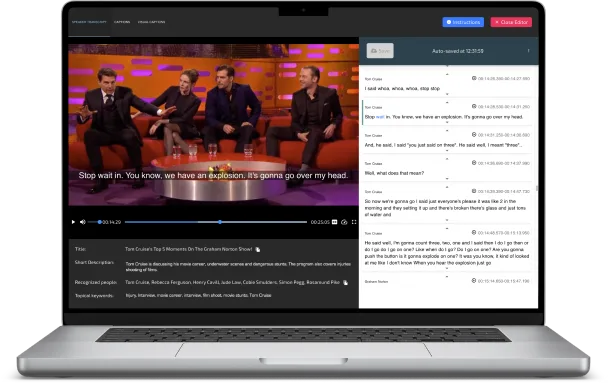Edit segment starting 'And, he said, I said'
The height and width of the screenshot is (383, 609).
[x=443, y=145]
